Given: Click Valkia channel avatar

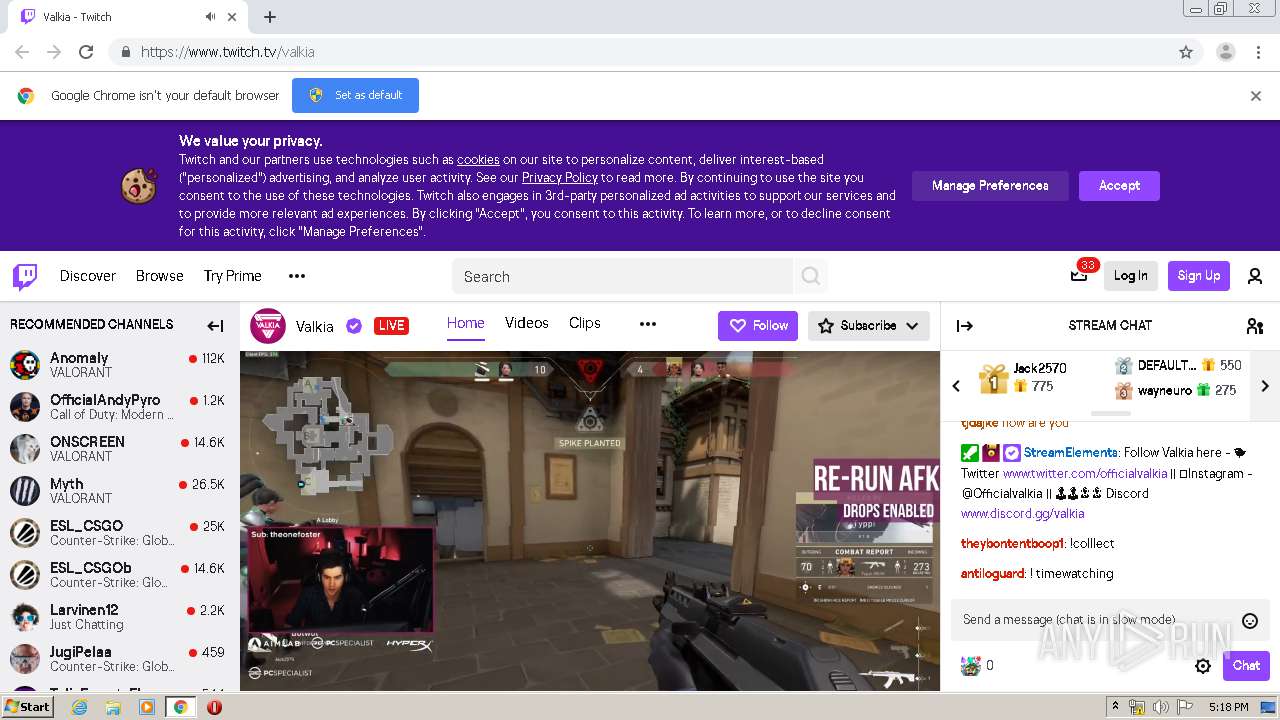Looking at the screenshot, I should tap(267, 325).
